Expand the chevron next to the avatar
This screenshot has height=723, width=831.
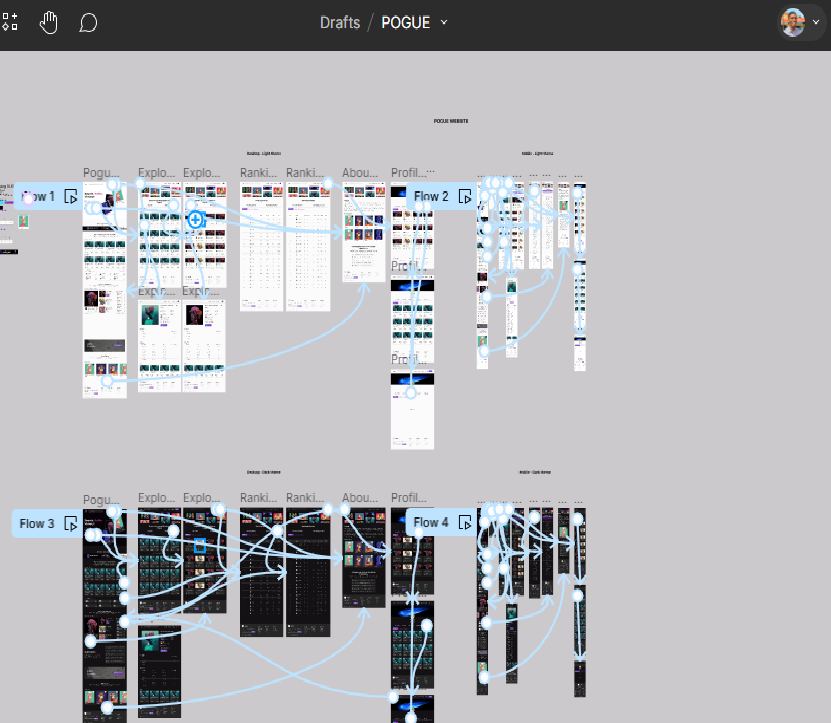point(816,22)
